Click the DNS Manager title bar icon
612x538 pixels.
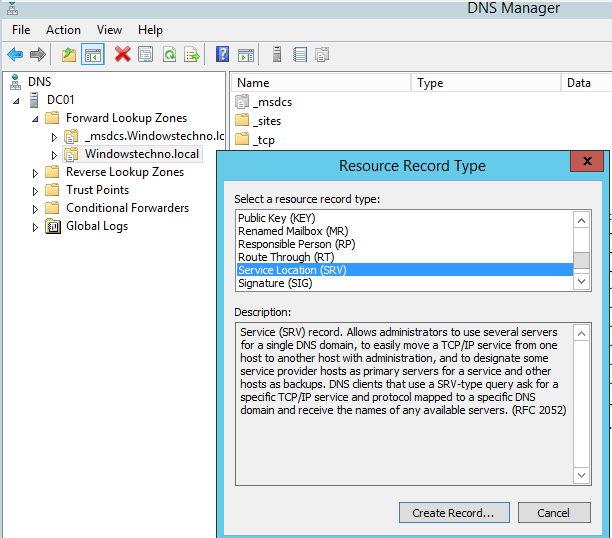coord(12,8)
